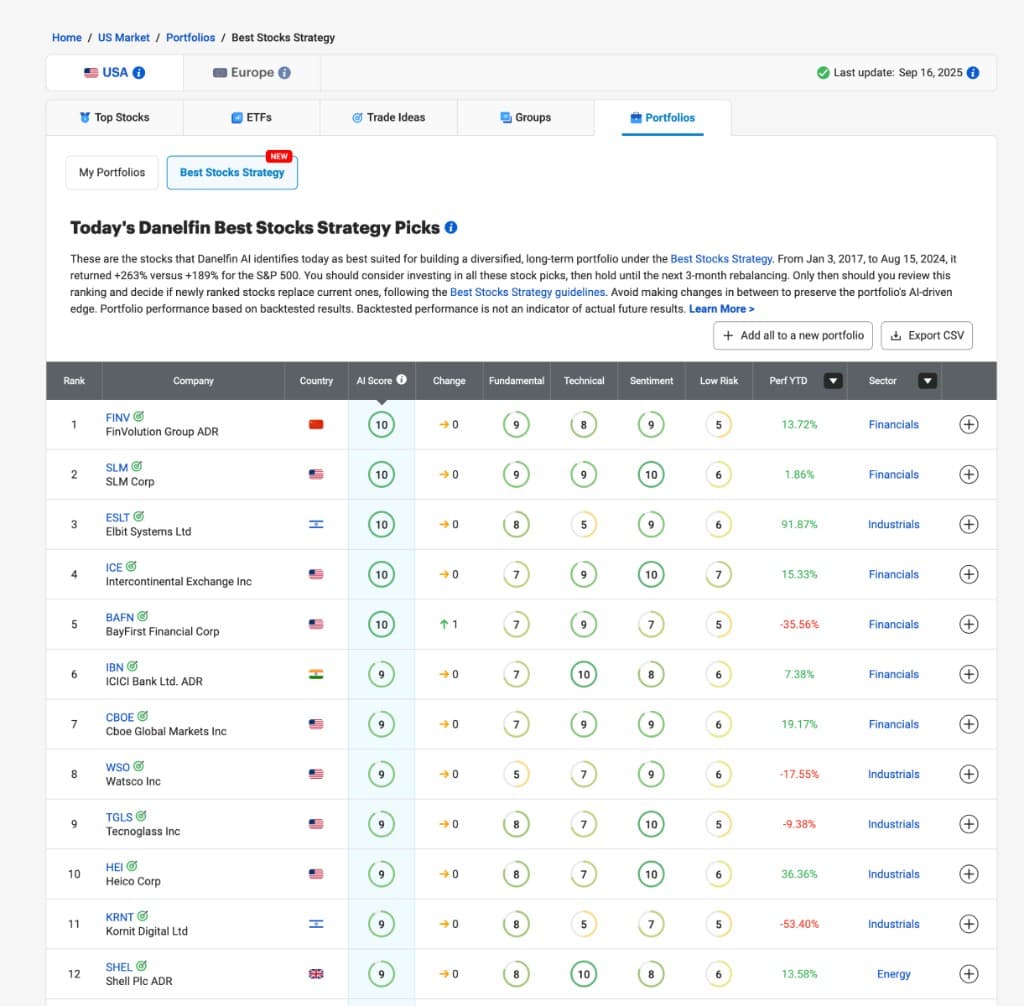The height and width of the screenshot is (1006, 1024).
Task: Click the Portfolios breadcrumb link
Action: [190, 38]
